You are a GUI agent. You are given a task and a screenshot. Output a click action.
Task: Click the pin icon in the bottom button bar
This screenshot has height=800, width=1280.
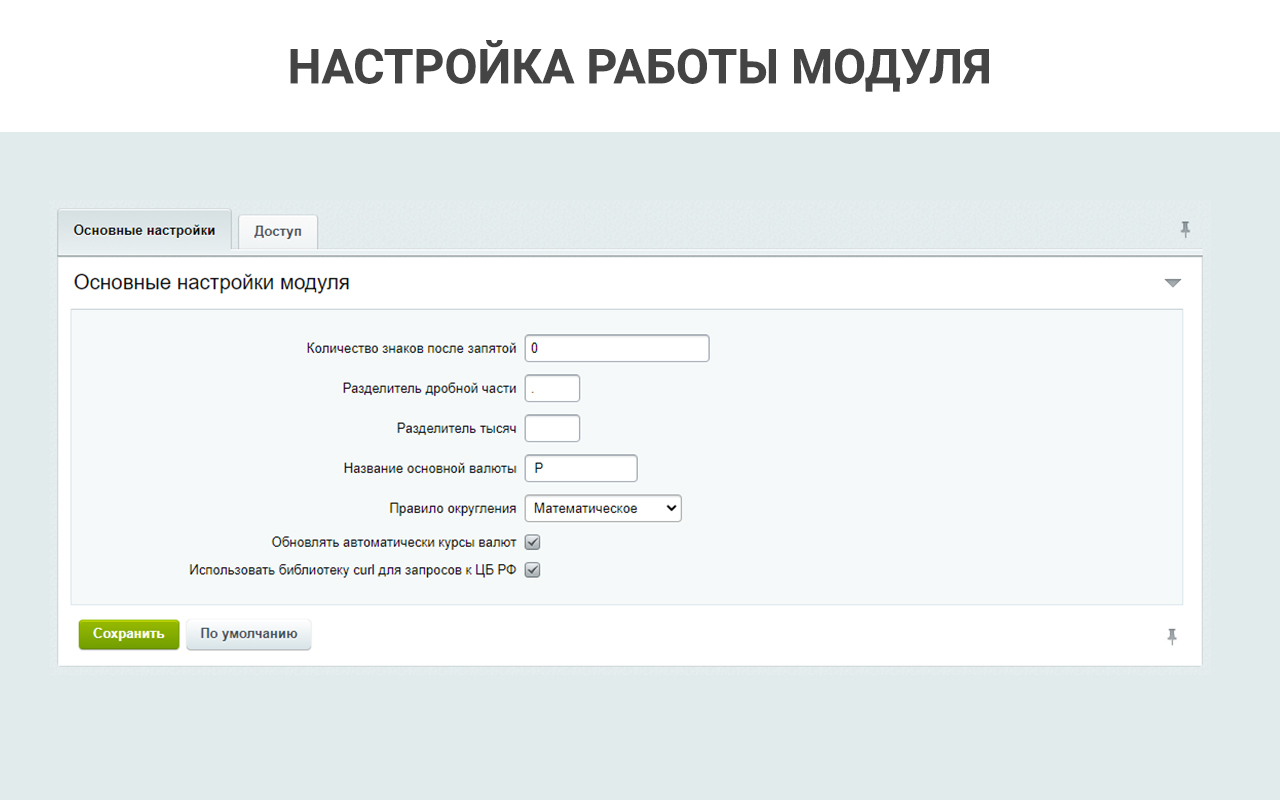coord(1172,636)
